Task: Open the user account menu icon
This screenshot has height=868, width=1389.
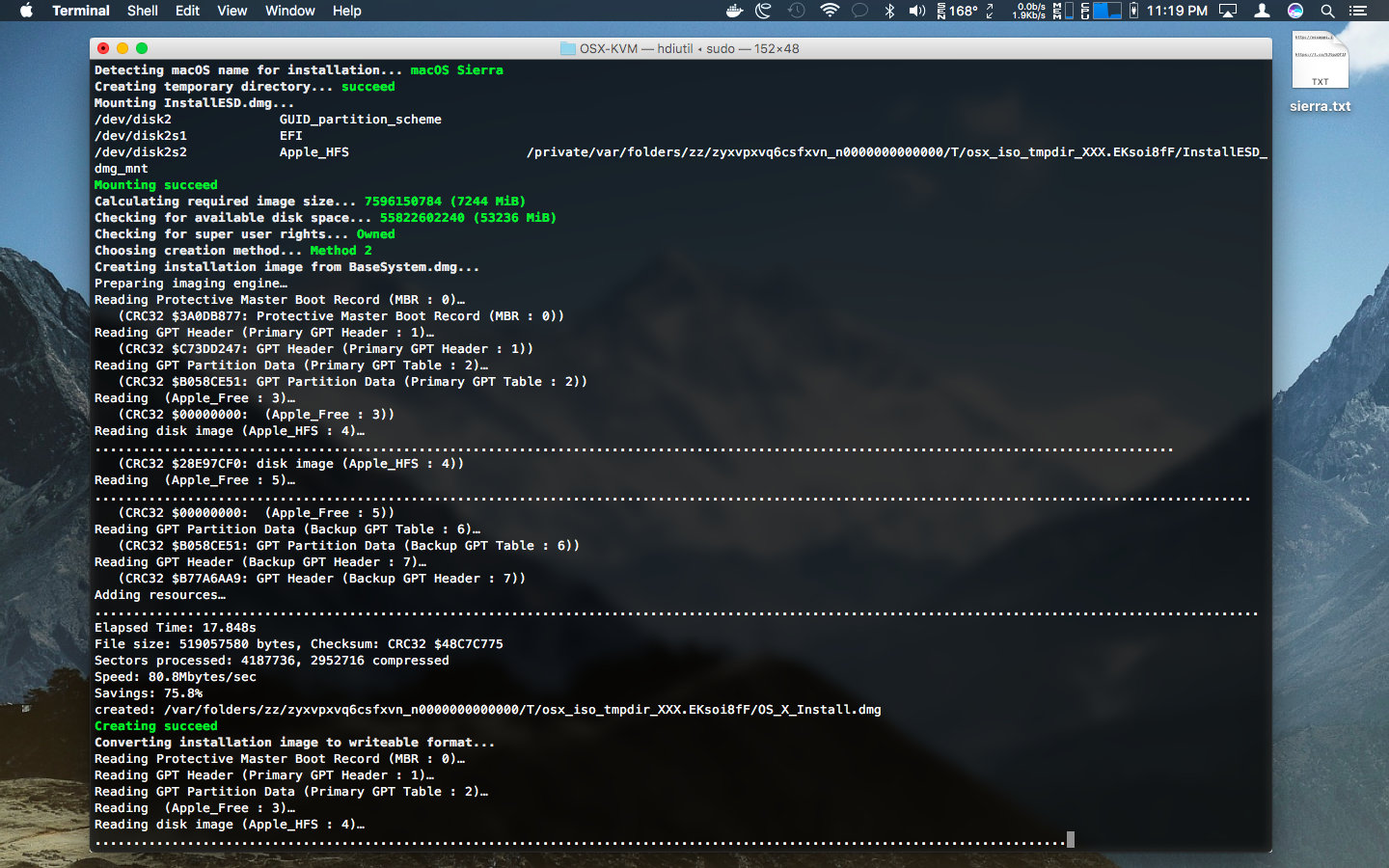Action: pos(1262,11)
